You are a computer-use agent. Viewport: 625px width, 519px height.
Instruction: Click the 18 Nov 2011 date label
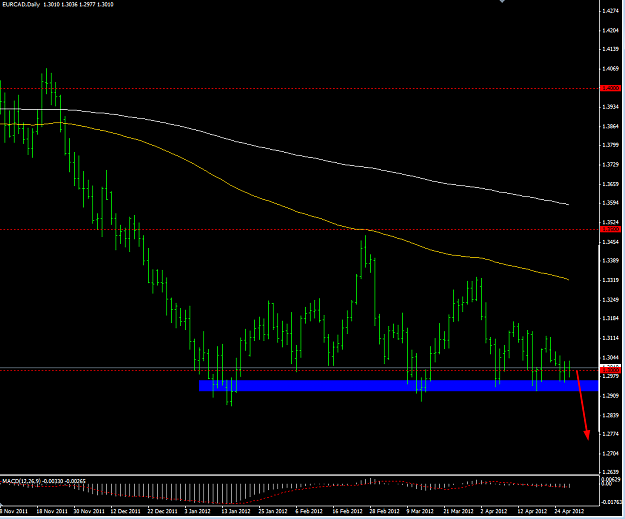[52, 511]
